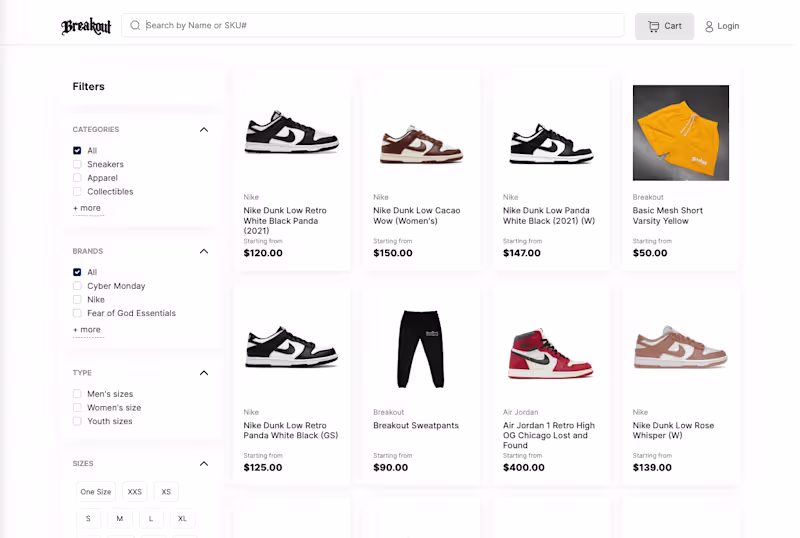Open black Breakout Sweatpants image
Viewport: 800px width, 538px height.
pos(421,348)
